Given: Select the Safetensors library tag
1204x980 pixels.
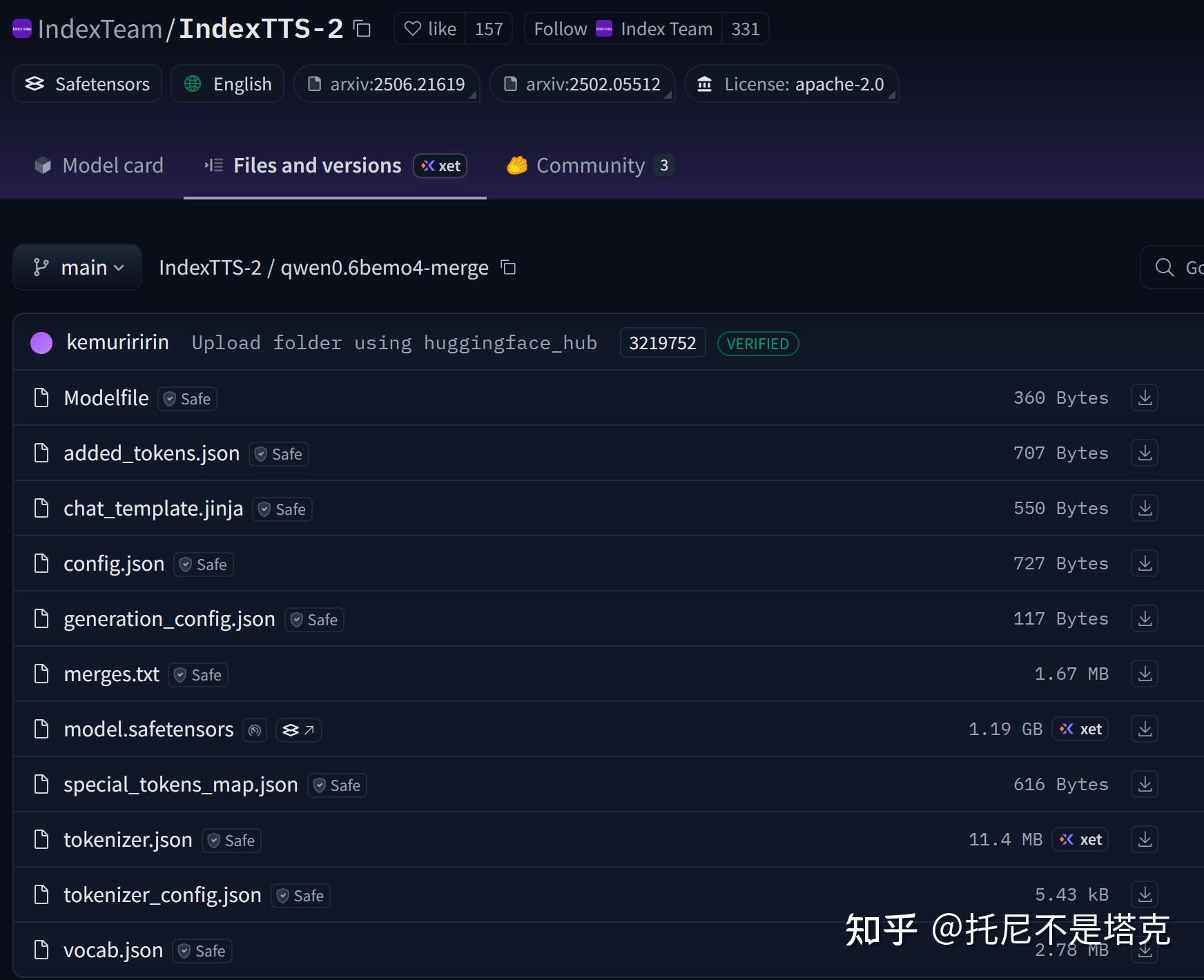Looking at the screenshot, I should tap(87, 84).
